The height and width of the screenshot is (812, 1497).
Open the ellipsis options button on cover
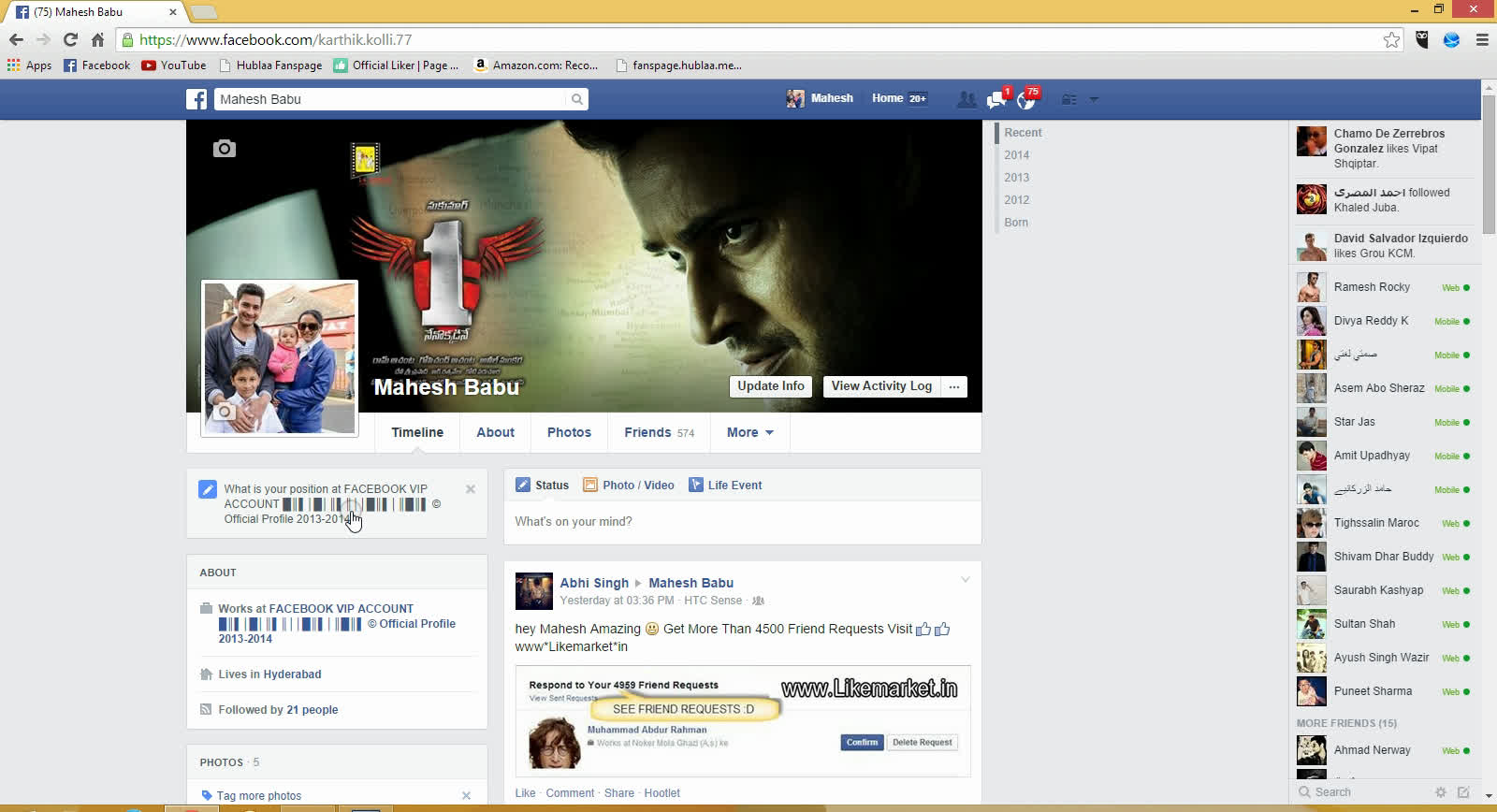click(954, 386)
